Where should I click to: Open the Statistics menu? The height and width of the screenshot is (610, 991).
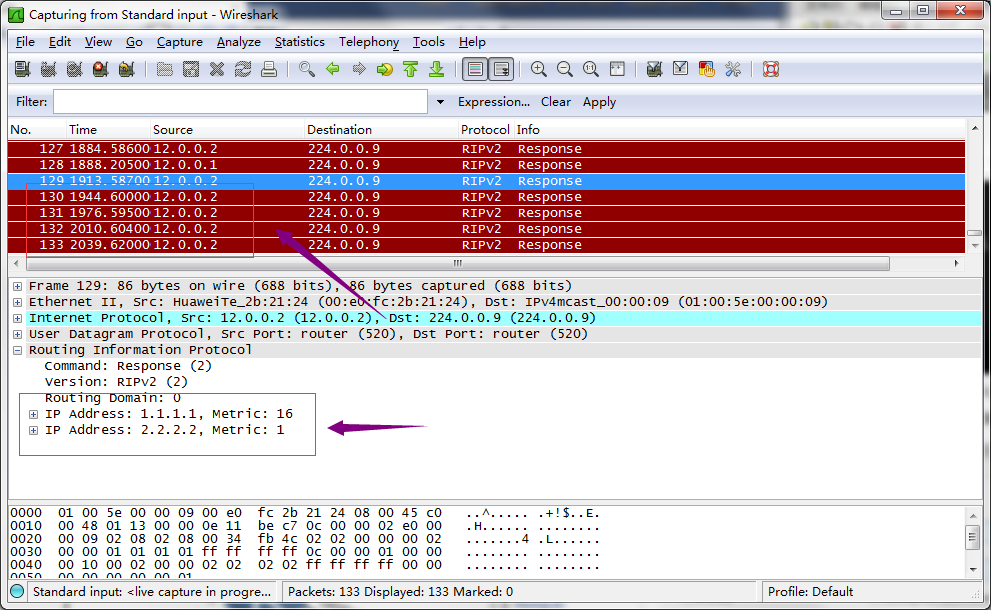(x=300, y=42)
